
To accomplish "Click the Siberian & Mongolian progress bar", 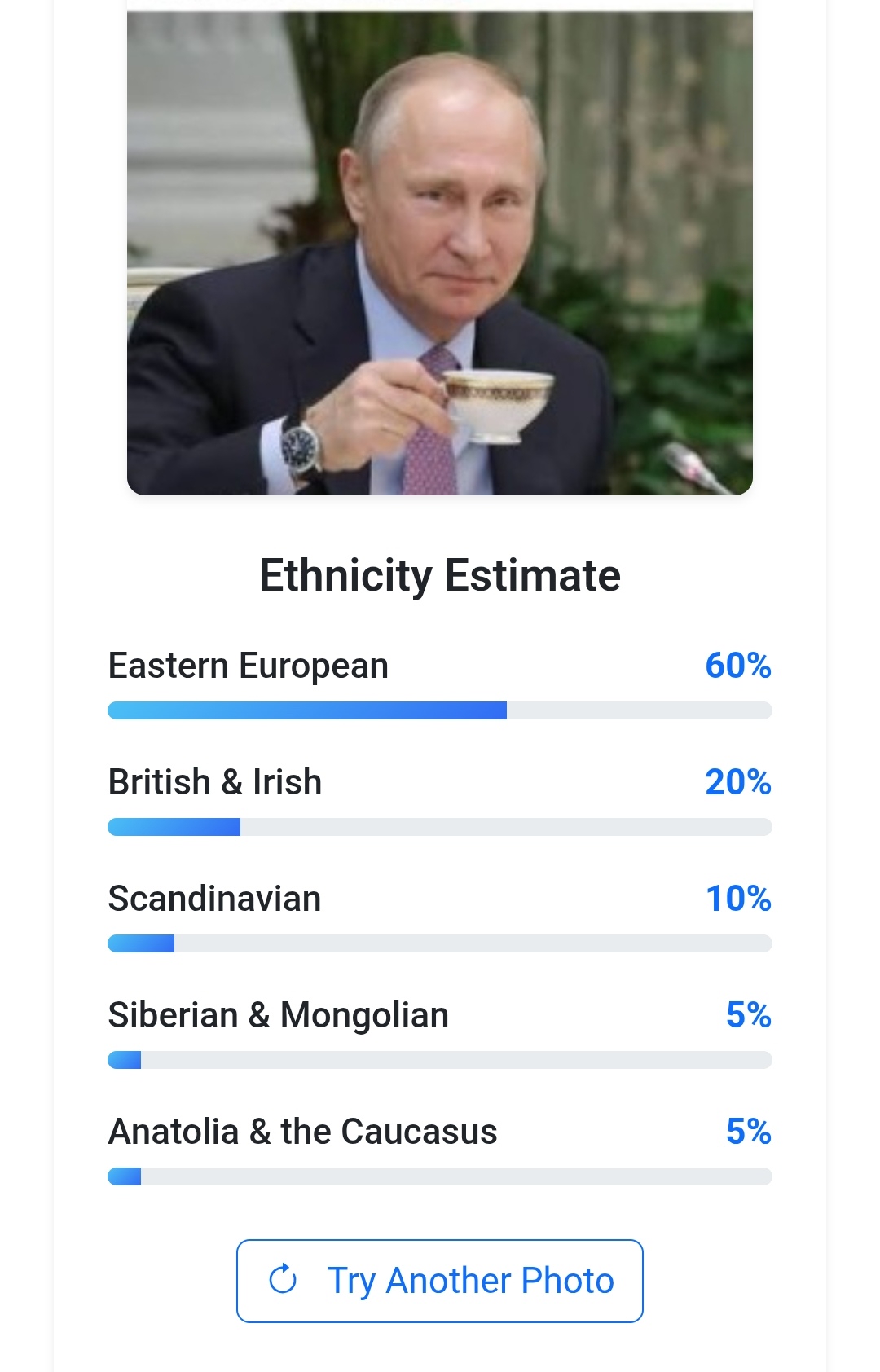I will click(440, 1060).
